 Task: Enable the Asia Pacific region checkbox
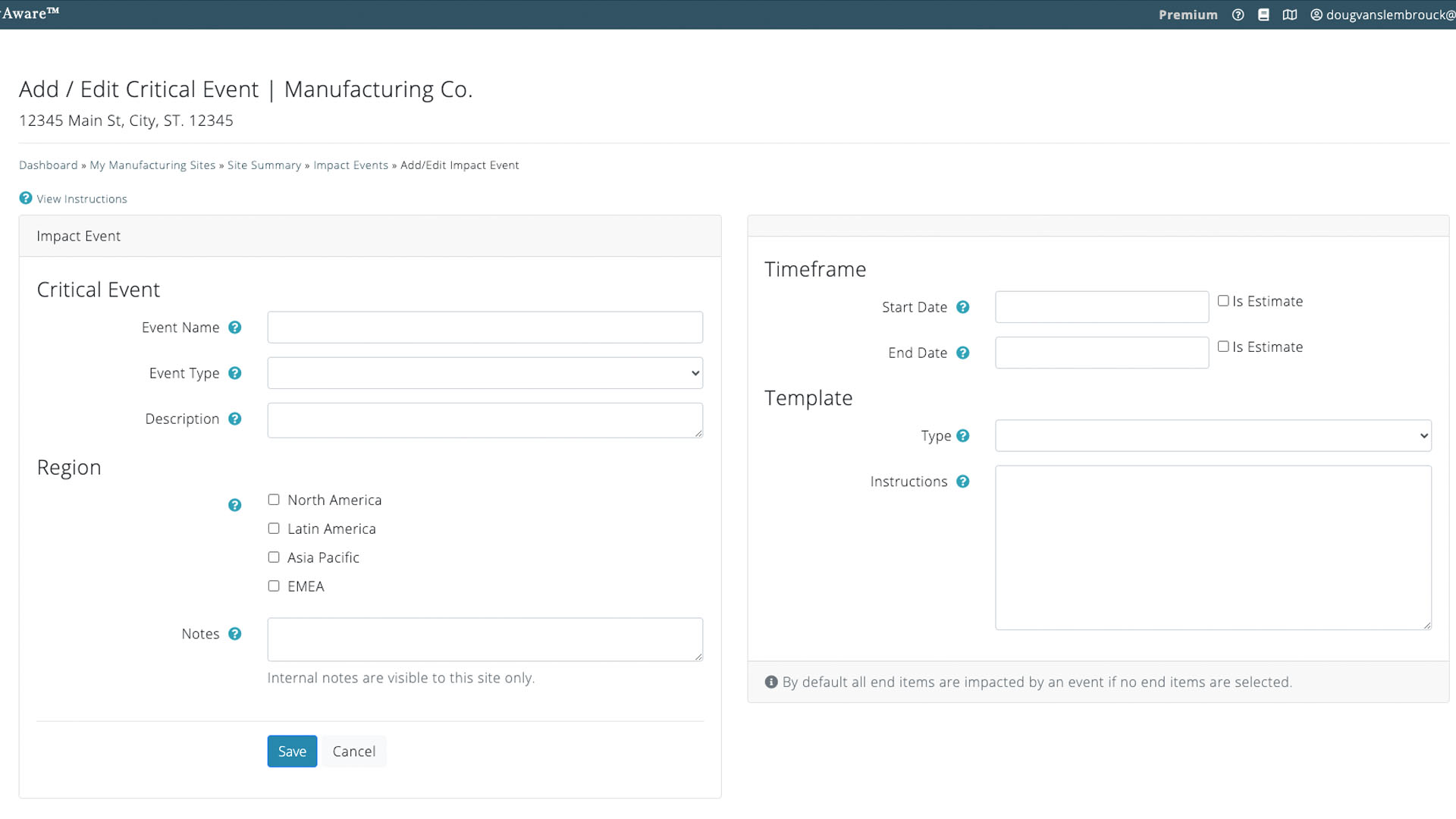click(x=274, y=557)
